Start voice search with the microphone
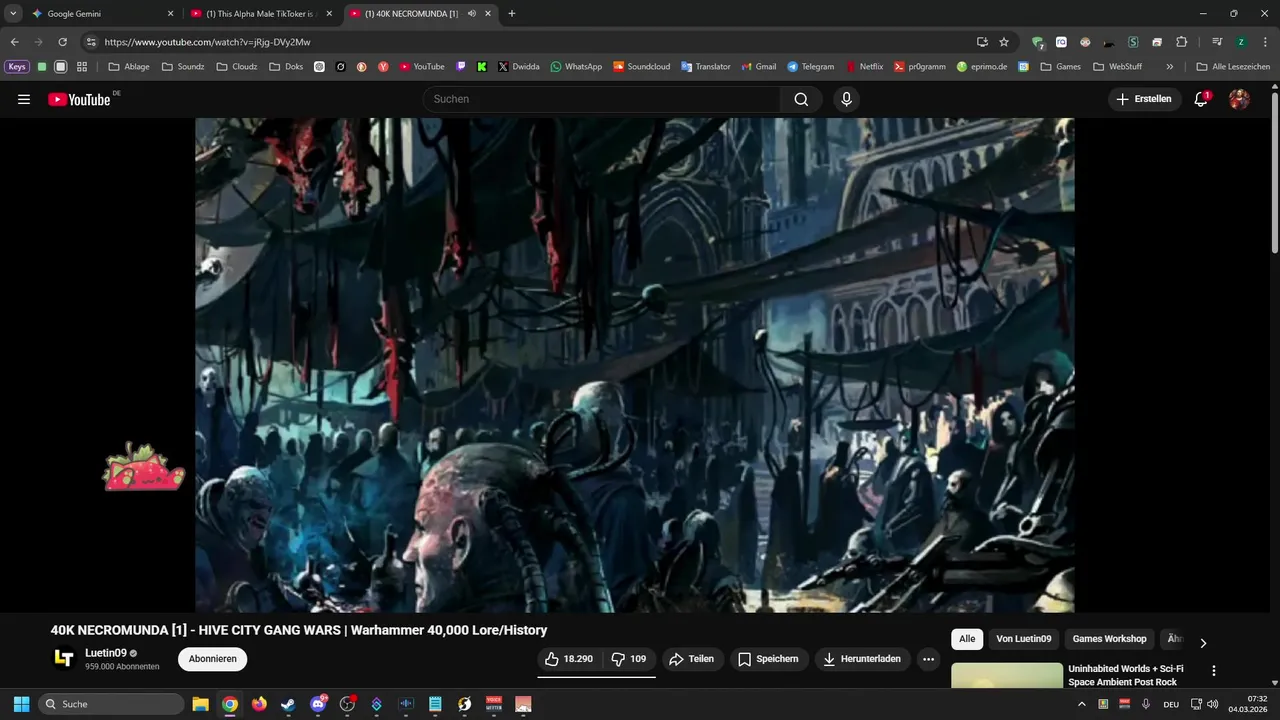The image size is (1280, 720). point(846,99)
